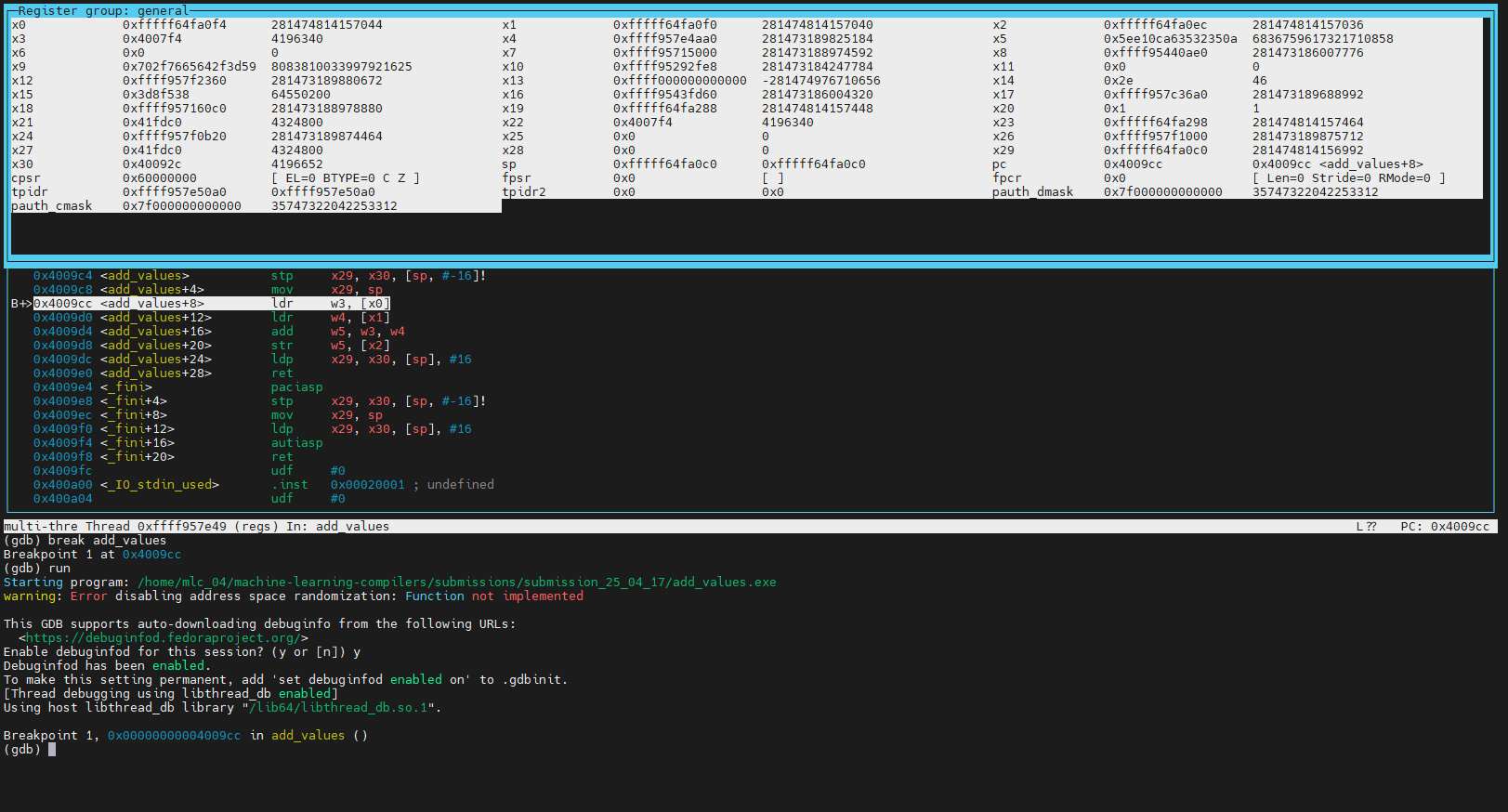The image size is (1508, 812).
Task: Click the <add_values+4> mov line
Action: coord(208,290)
